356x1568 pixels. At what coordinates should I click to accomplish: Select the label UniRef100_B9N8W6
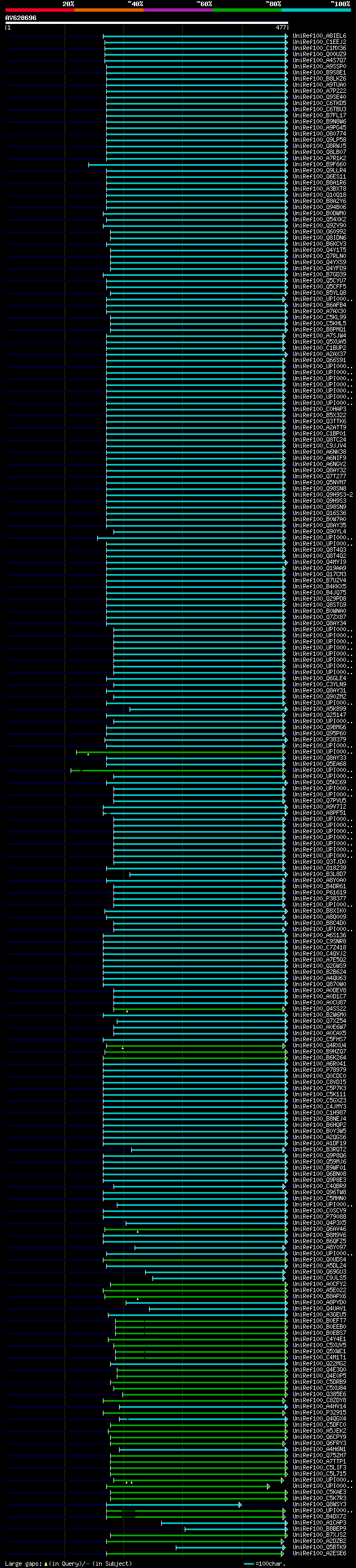[319, 122]
